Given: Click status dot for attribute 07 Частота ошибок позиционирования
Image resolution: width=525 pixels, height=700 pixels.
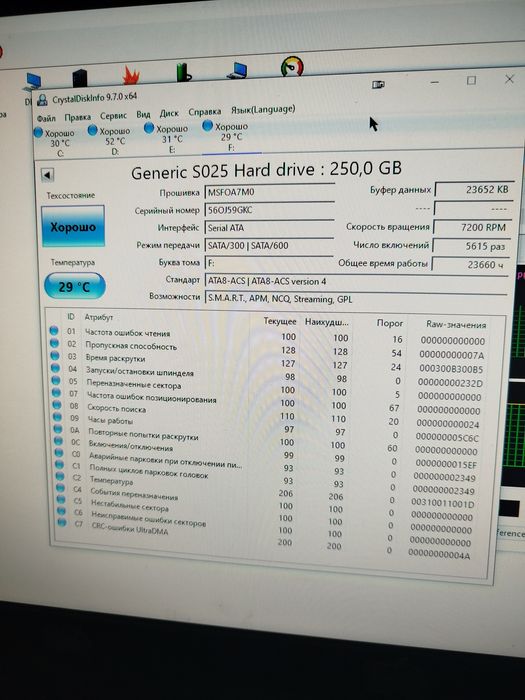Looking at the screenshot, I should 56,392.
